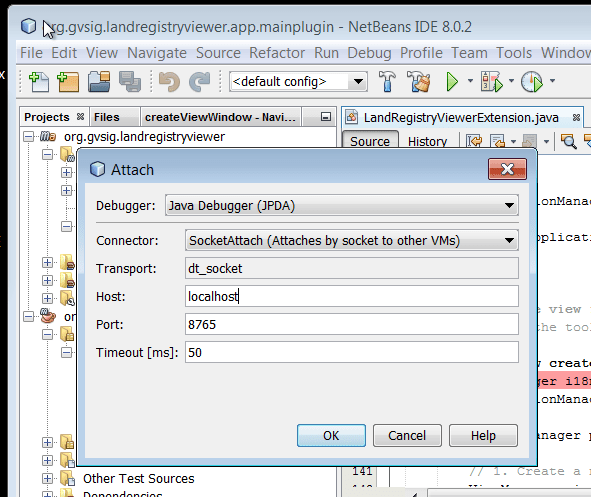591x497 pixels.
Task: Click the Back navigation editor icon
Action: point(498,142)
